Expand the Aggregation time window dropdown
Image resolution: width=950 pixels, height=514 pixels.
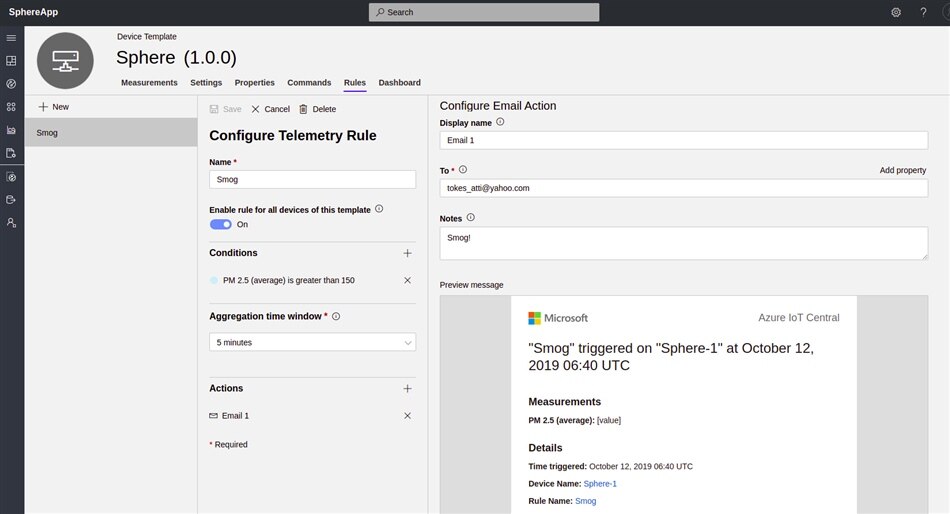coord(312,343)
